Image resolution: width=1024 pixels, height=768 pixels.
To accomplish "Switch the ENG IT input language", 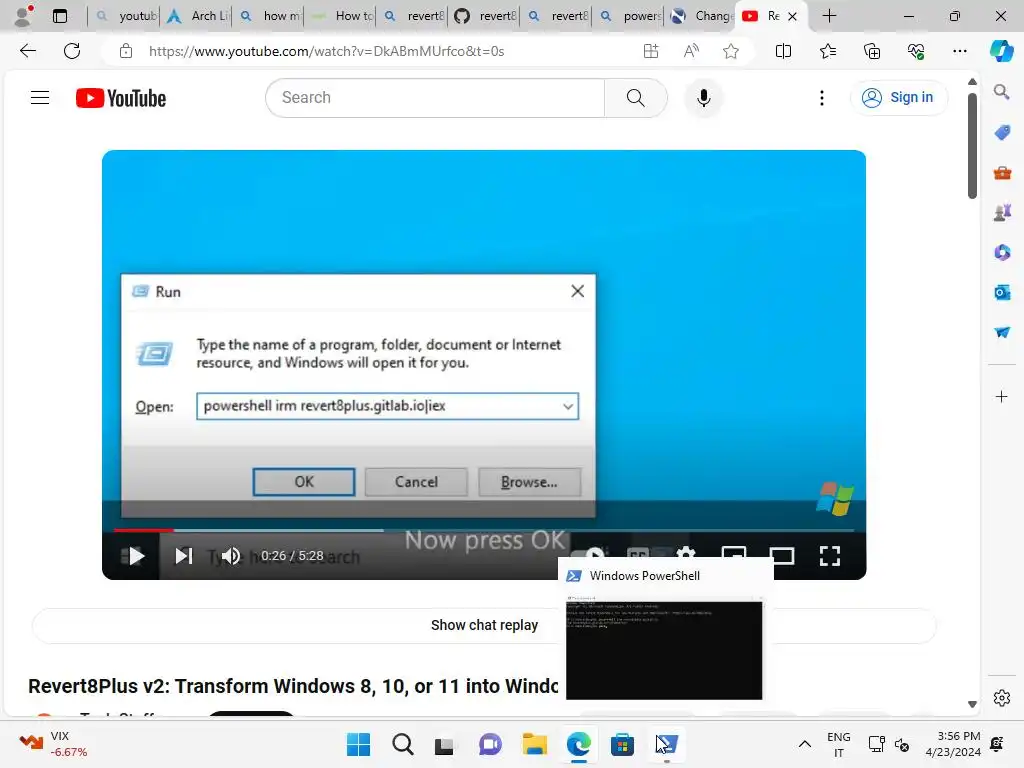I will [x=839, y=744].
